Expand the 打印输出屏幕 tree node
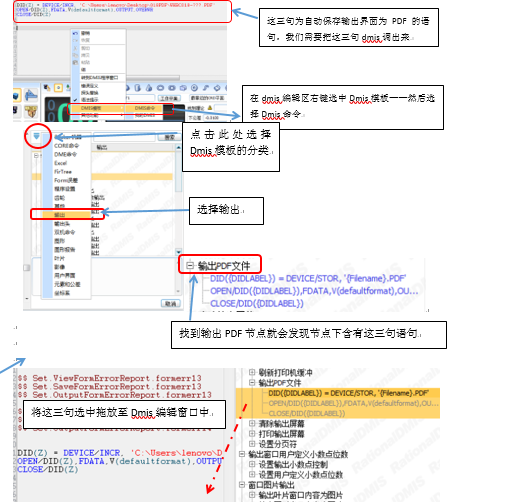Viewport: 530px width, 502px height. (252, 434)
